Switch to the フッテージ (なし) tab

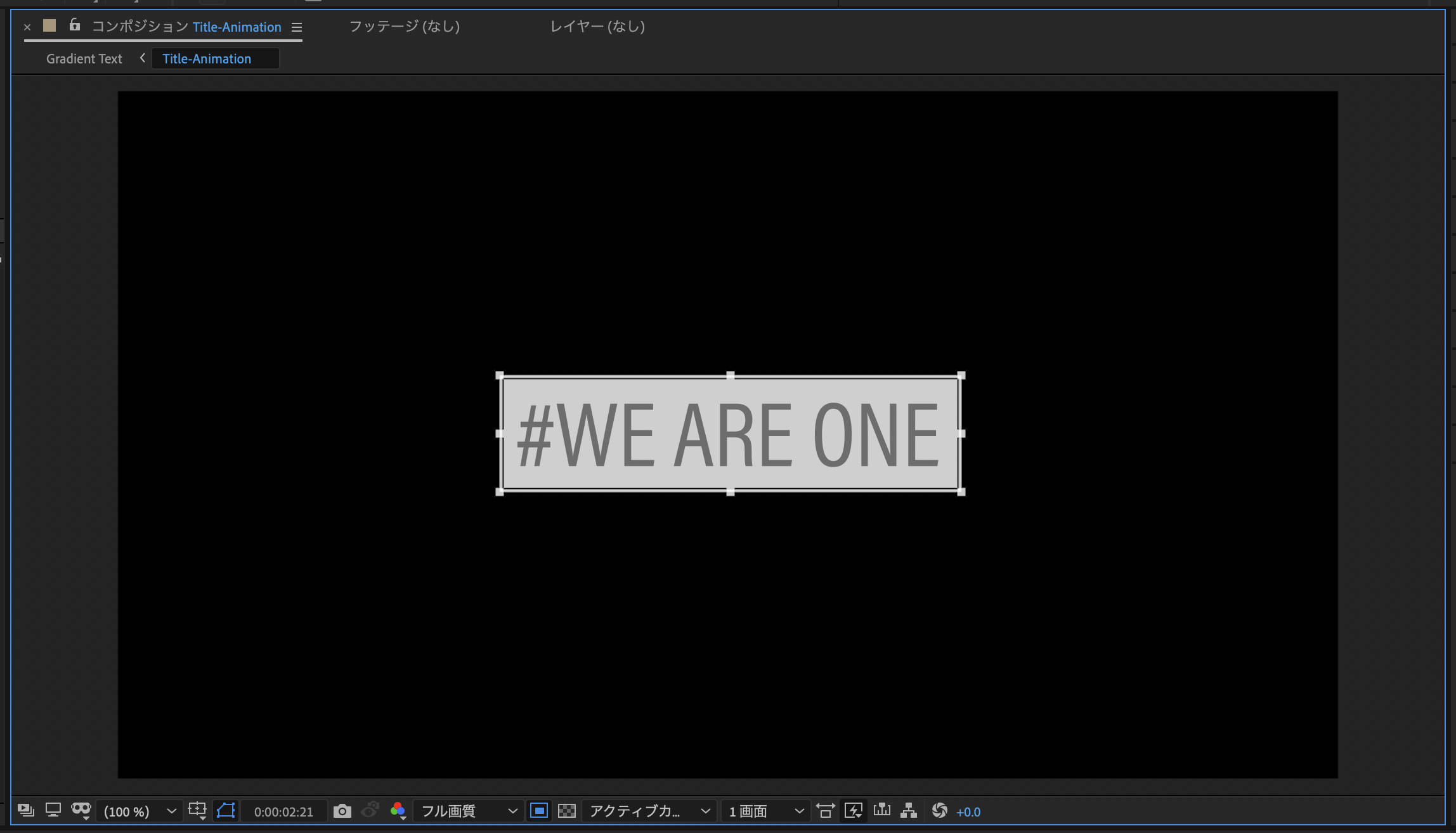404,27
